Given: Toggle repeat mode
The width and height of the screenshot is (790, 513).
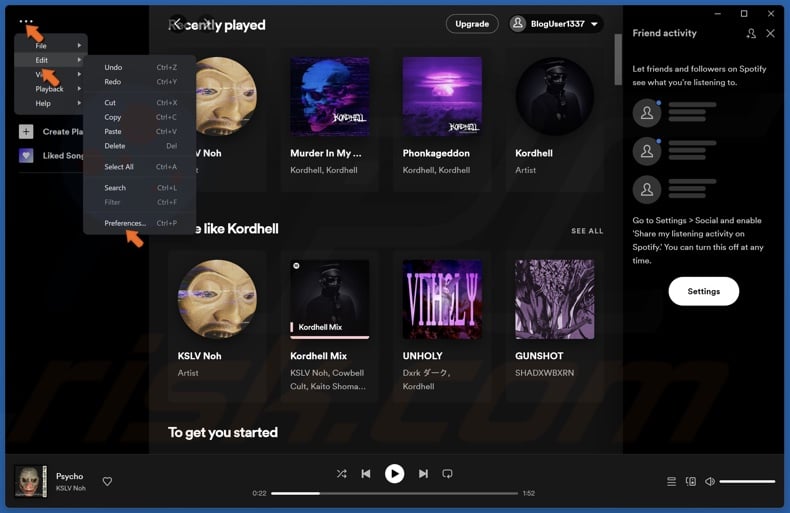Looking at the screenshot, I should coord(447,474).
